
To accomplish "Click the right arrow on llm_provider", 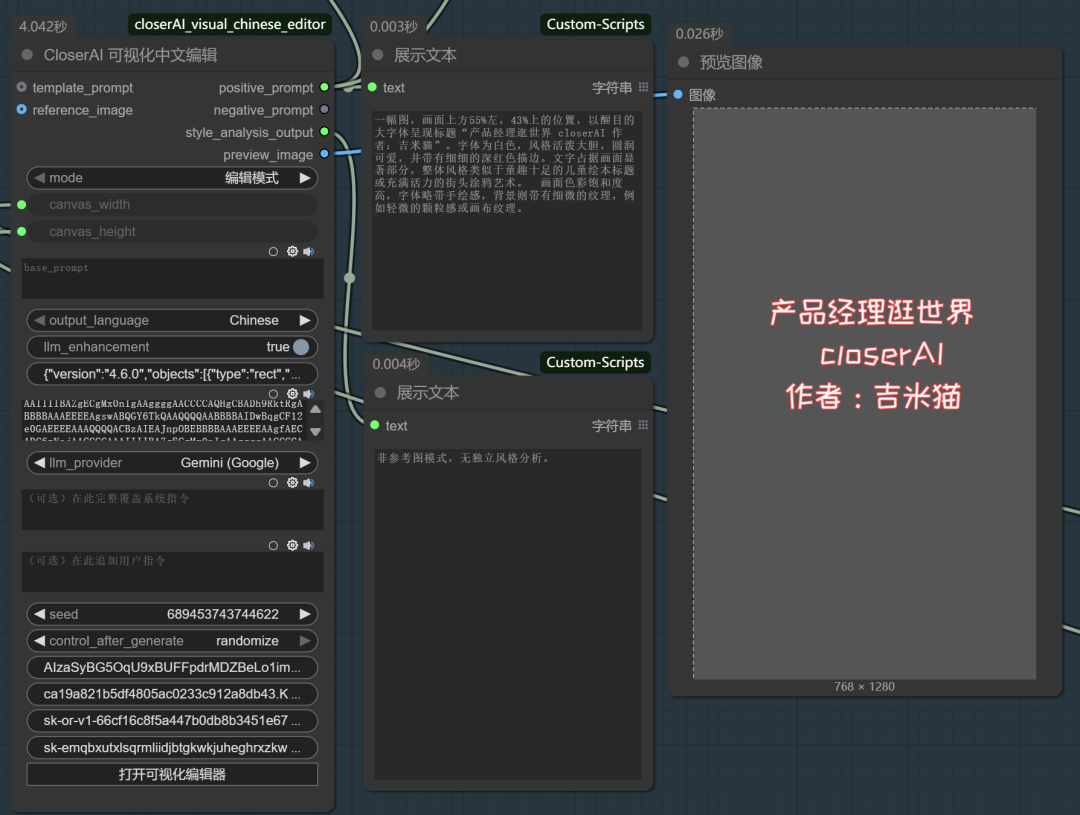I will [304, 462].
